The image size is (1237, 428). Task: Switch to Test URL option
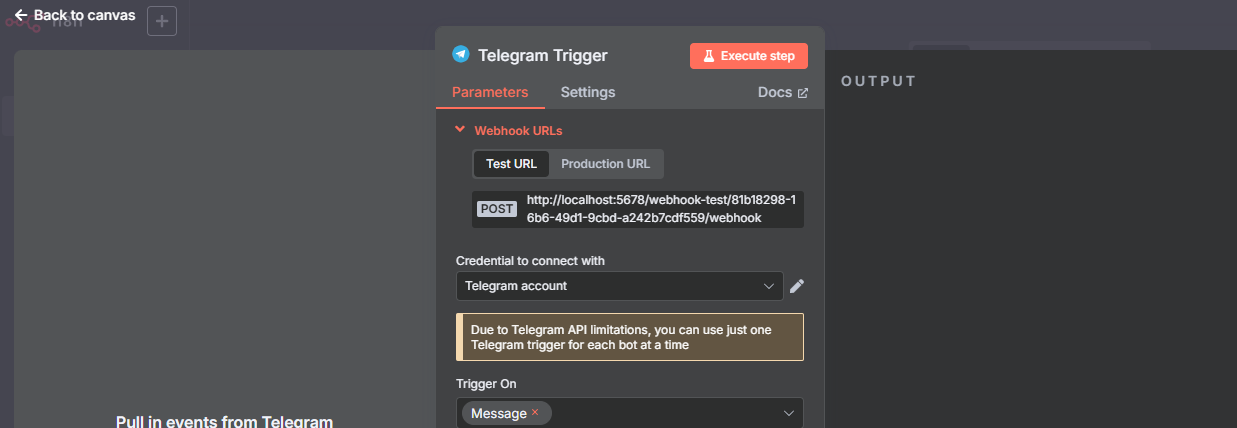[x=511, y=164]
